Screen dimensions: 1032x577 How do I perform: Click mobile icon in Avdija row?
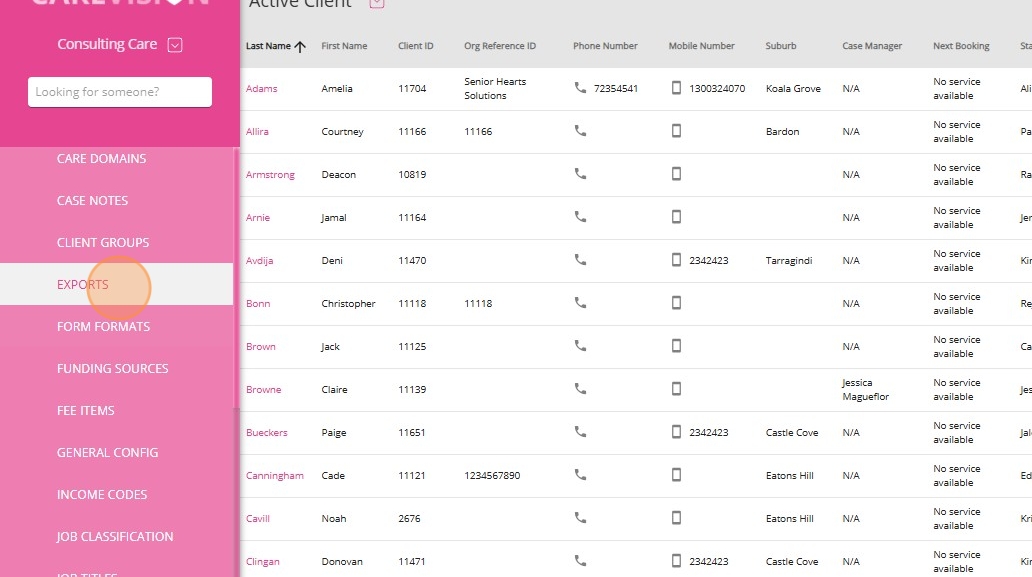click(676, 259)
